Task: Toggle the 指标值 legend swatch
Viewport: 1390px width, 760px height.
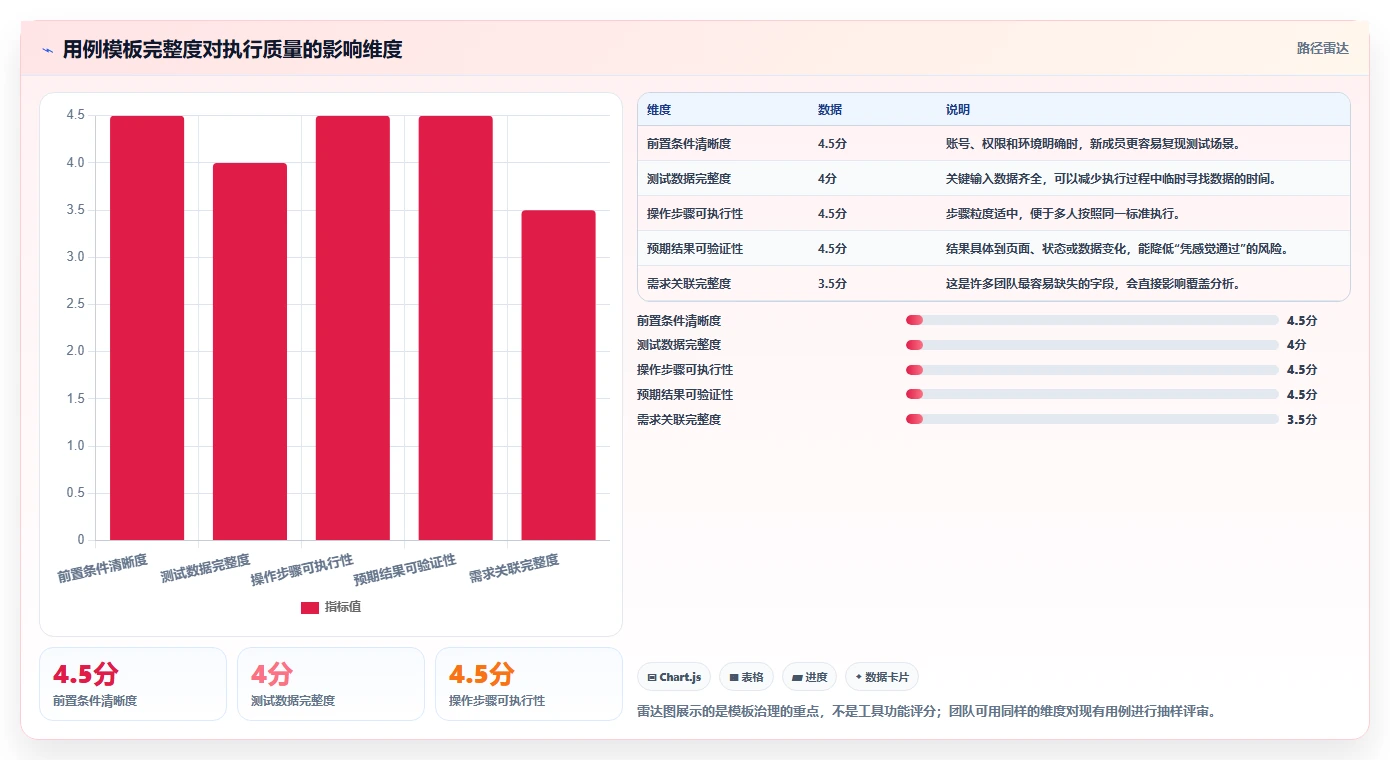Action: (x=310, y=607)
